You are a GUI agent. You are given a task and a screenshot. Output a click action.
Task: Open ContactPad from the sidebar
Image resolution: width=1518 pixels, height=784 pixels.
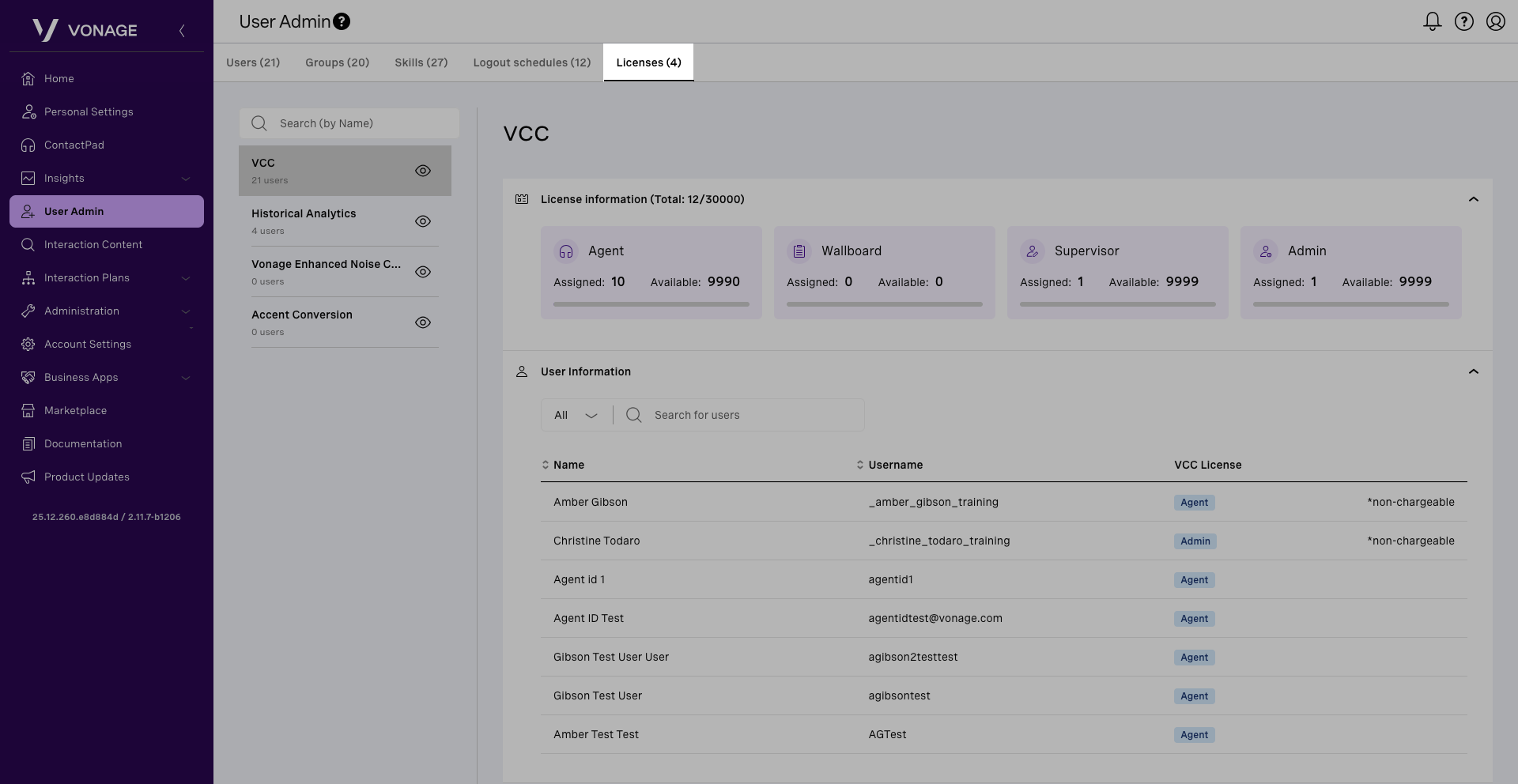coord(74,145)
